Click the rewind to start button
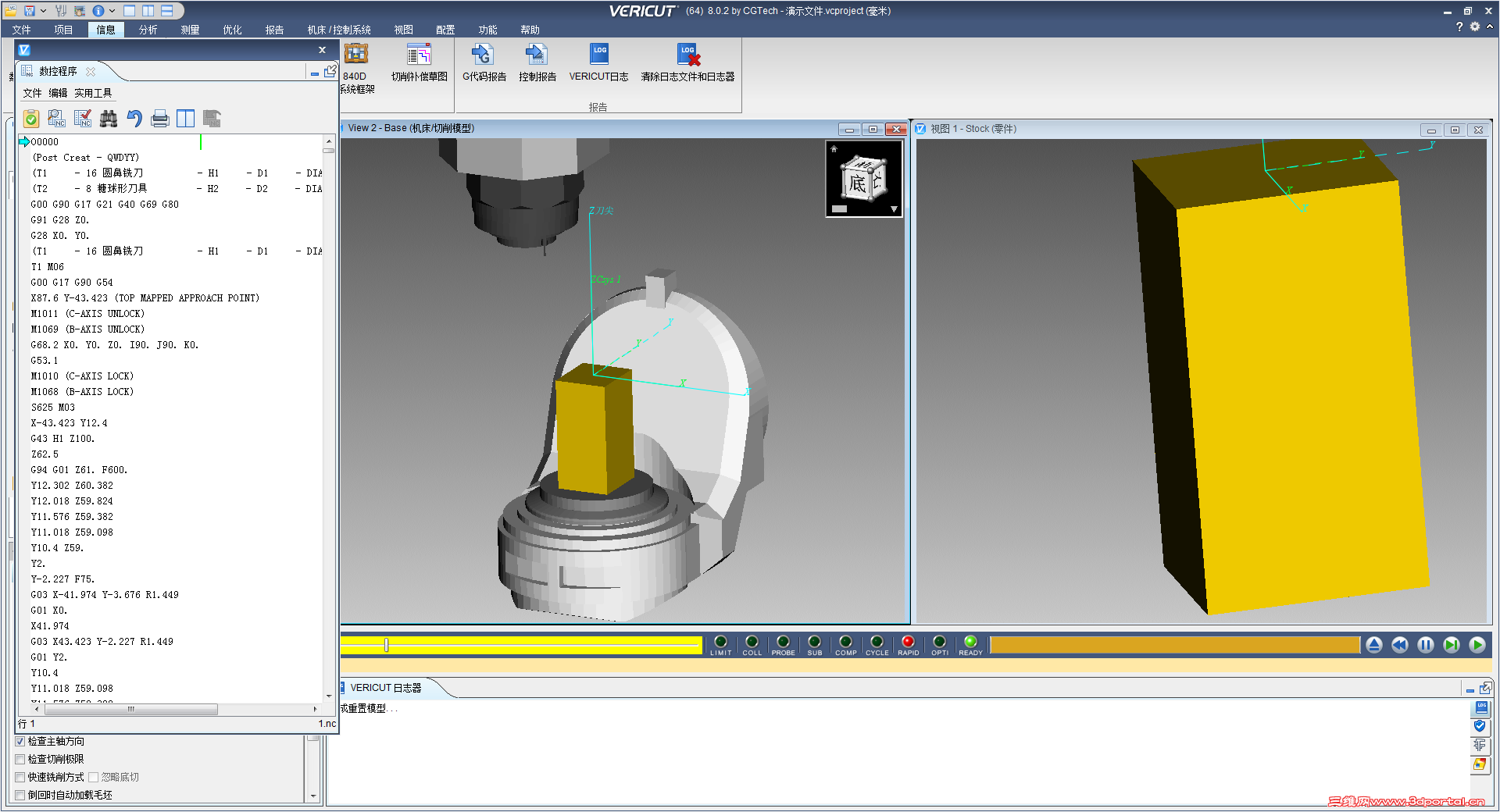This screenshot has width=1500, height=812. click(x=1400, y=645)
